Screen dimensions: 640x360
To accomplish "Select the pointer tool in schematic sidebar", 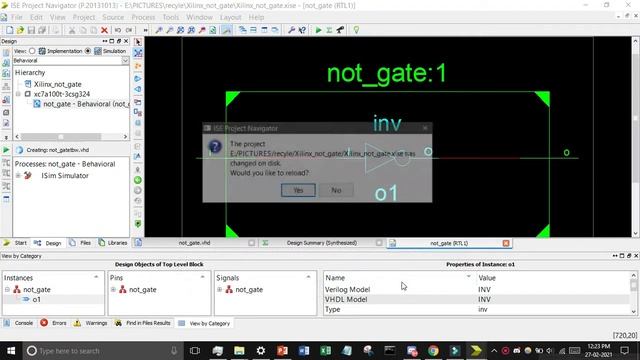I will tap(138, 42).
